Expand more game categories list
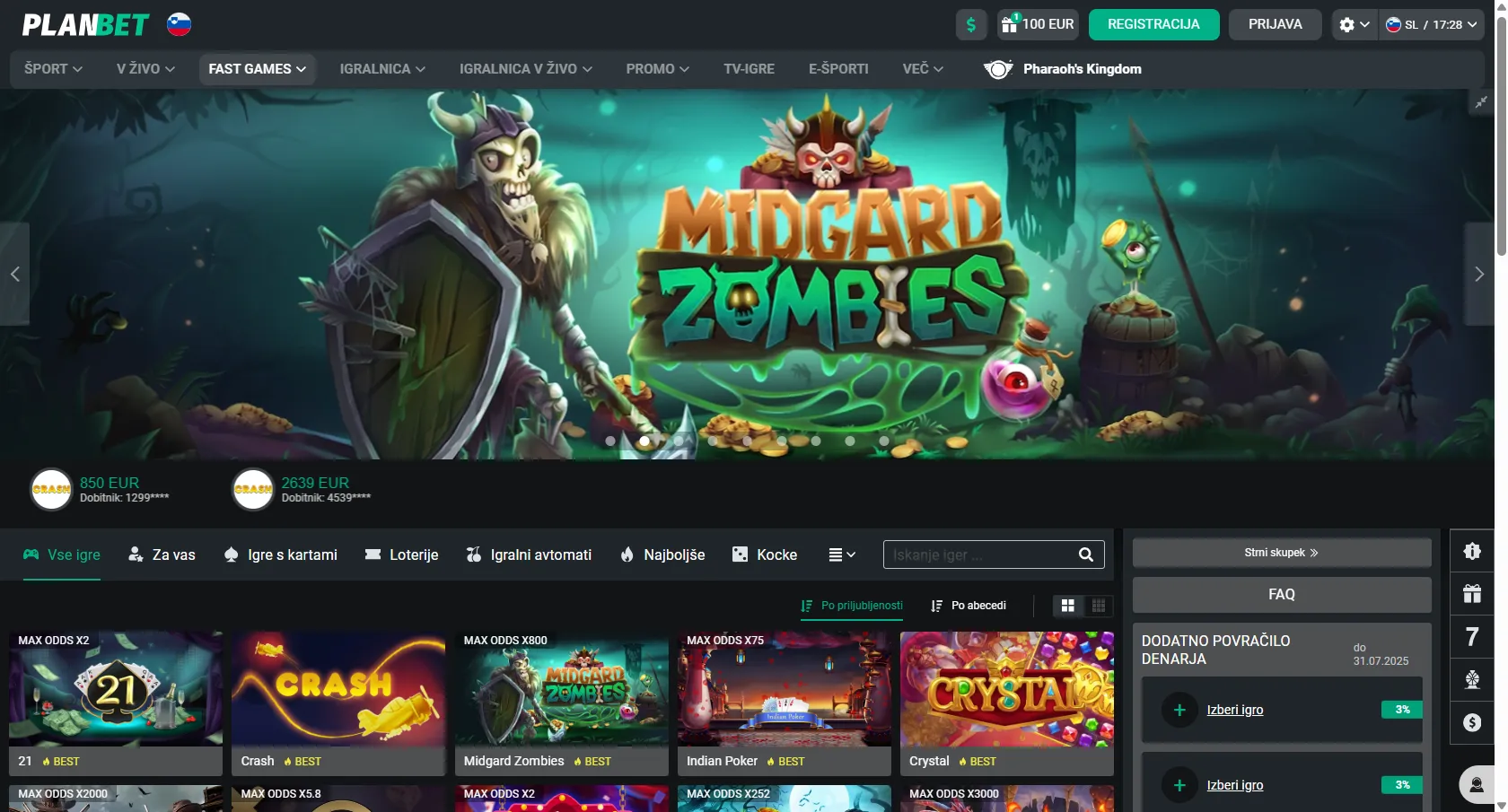 (x=842, y=554)
